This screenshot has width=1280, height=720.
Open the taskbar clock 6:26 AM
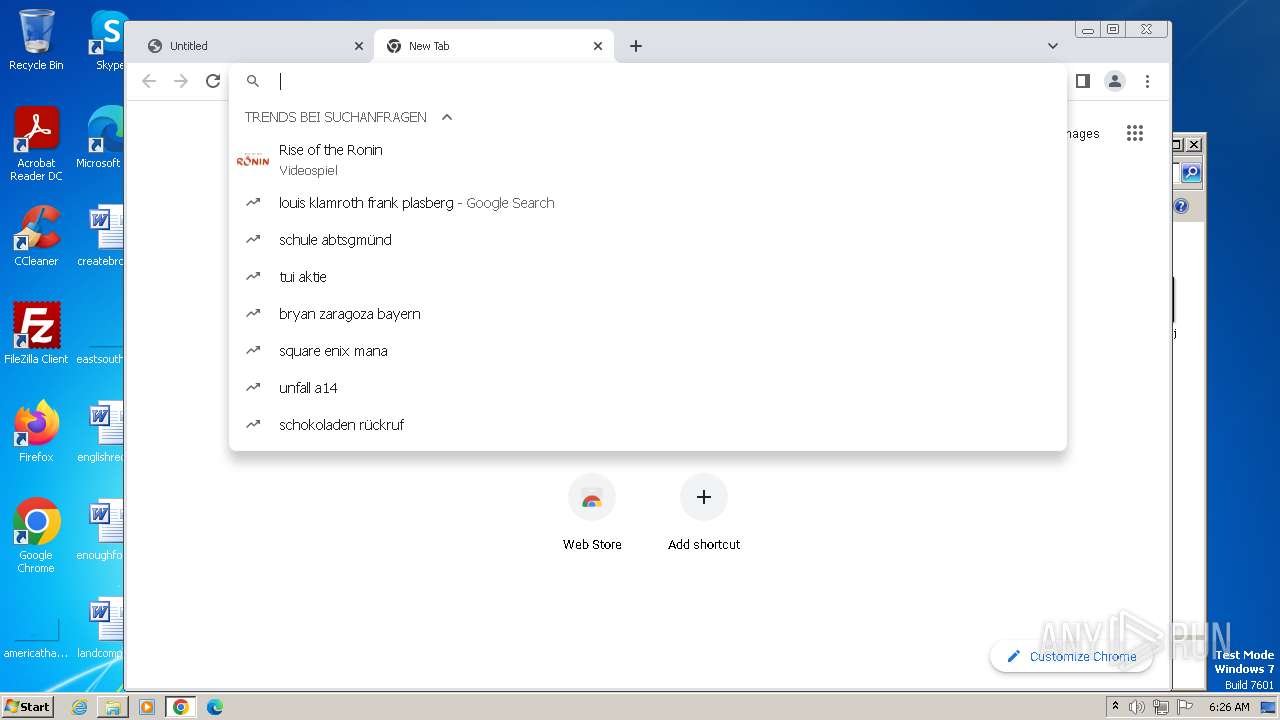(x=1229, y=707)
